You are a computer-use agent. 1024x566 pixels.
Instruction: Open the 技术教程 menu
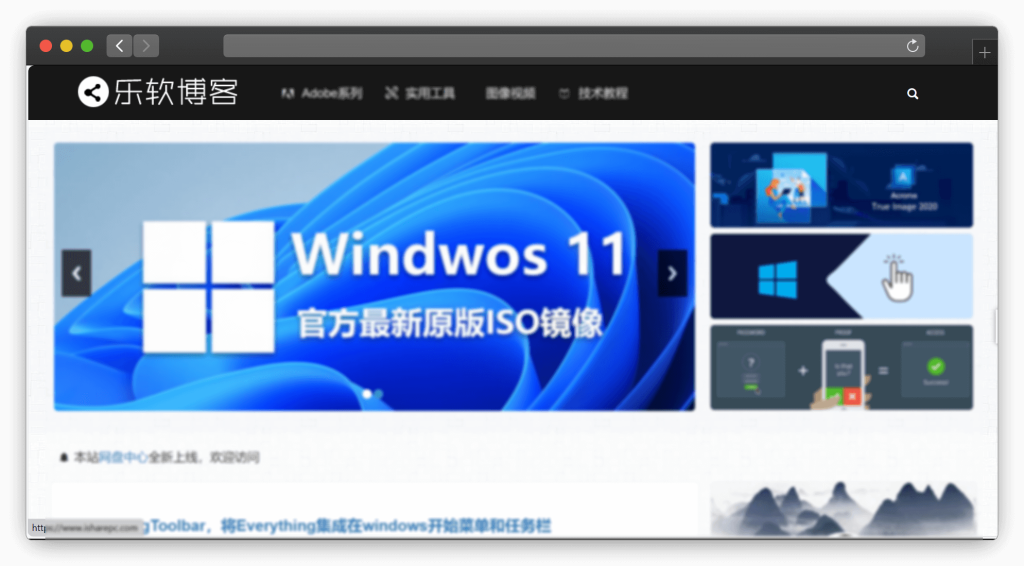click(x=594, y=93)
